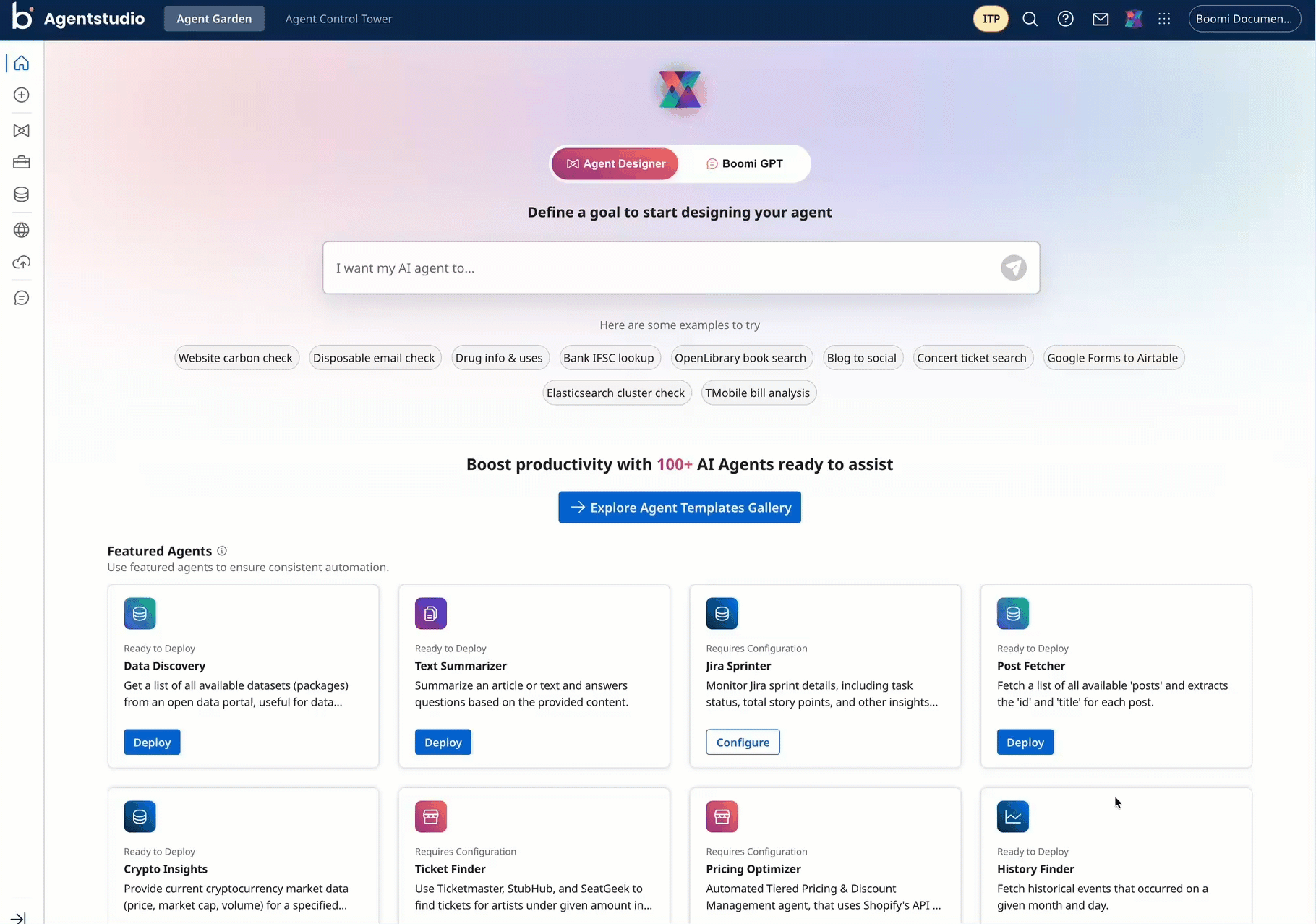Open the History Finder card title
The width and height of the screenshot is (1316, 924).
[x=1035, y=869]
